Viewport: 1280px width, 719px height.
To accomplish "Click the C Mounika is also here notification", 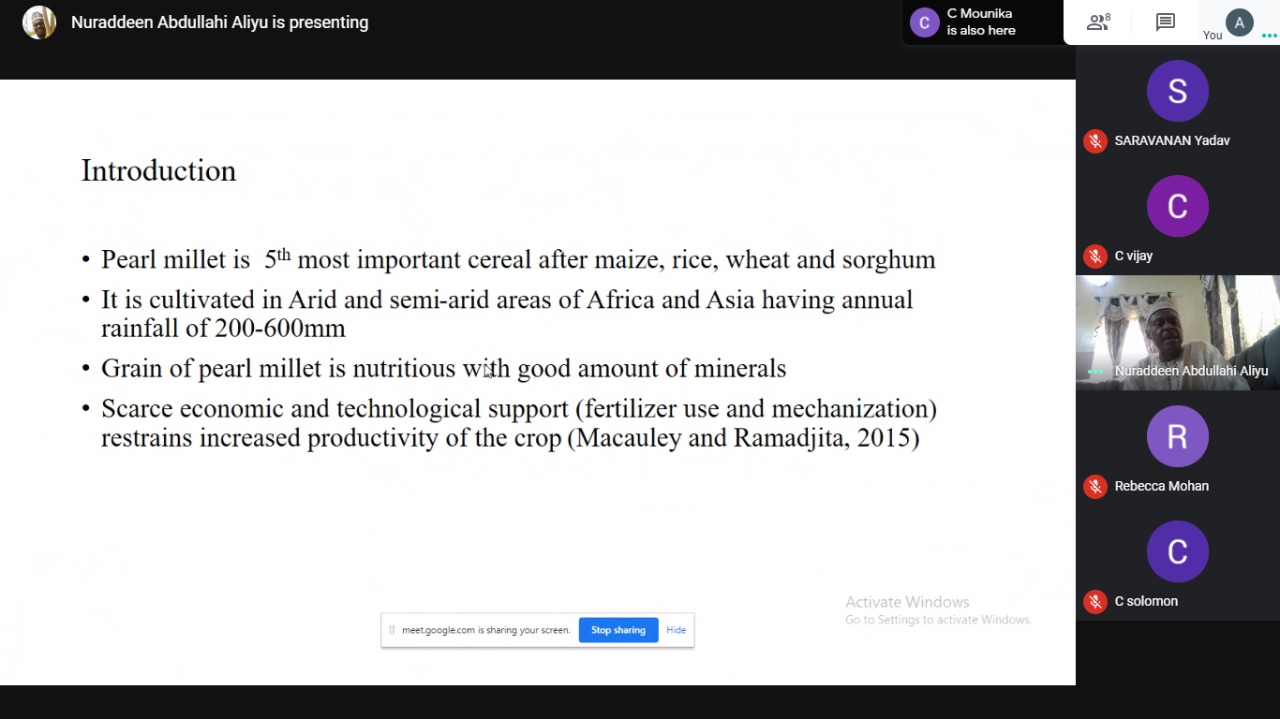I will pos(983,22).
